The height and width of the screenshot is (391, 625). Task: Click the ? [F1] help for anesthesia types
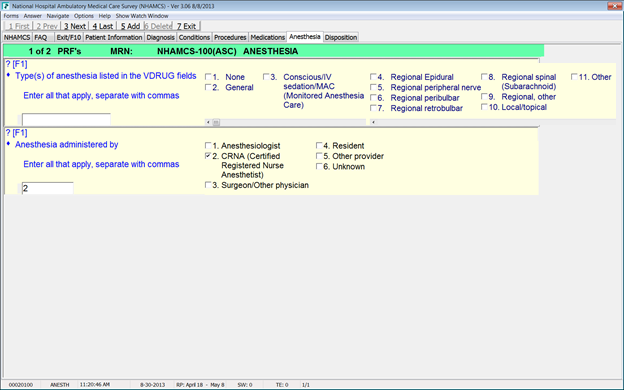(16, 64)
